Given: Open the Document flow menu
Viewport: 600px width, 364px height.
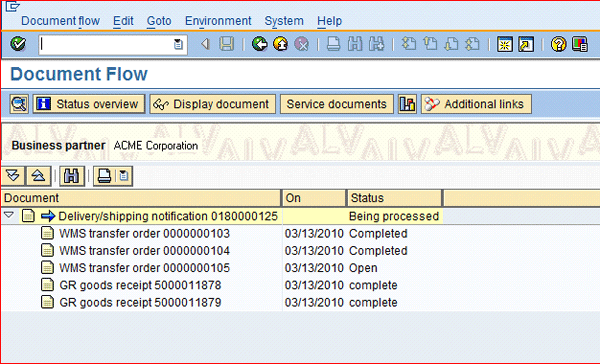Looking at the screenshot, I should pyautogui.click(x=60, y=21).
